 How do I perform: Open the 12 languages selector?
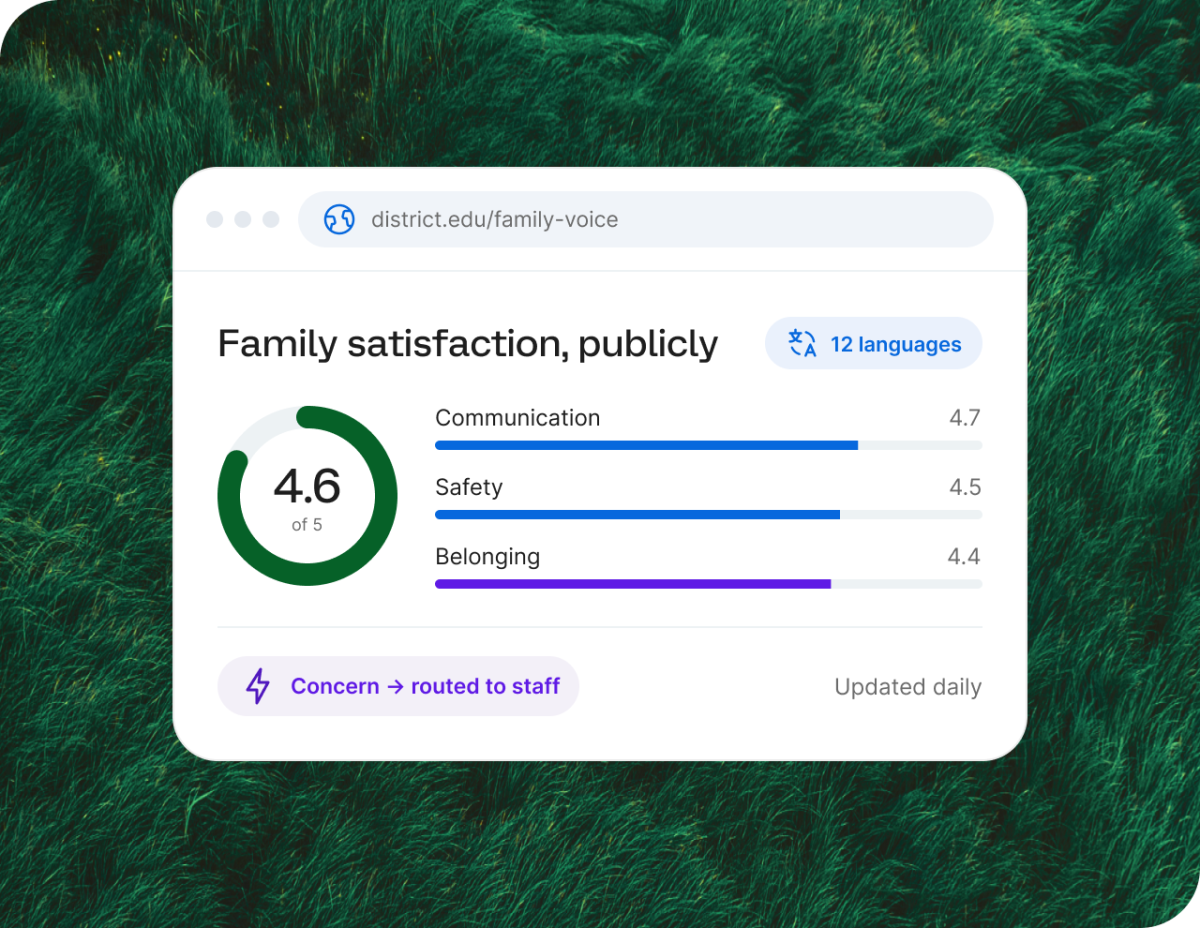[873, 344]
